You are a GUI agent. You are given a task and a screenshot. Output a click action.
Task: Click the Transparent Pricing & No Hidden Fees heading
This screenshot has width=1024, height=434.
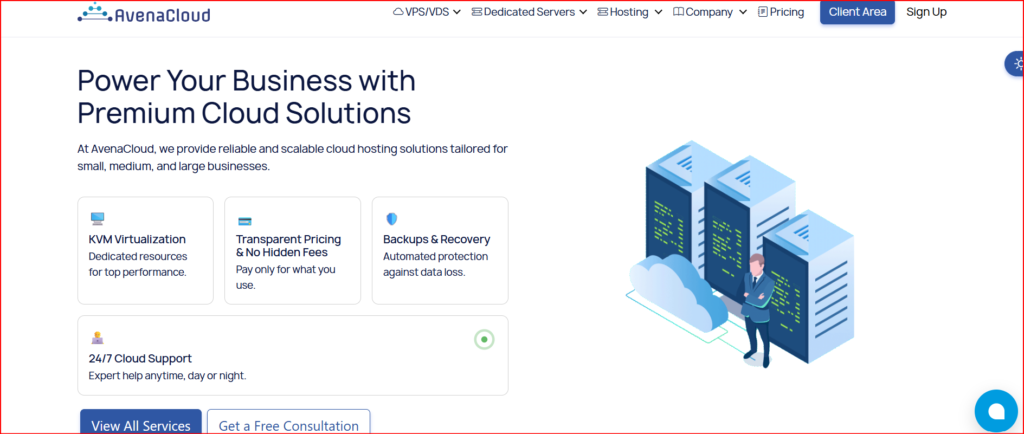[289, 246]
